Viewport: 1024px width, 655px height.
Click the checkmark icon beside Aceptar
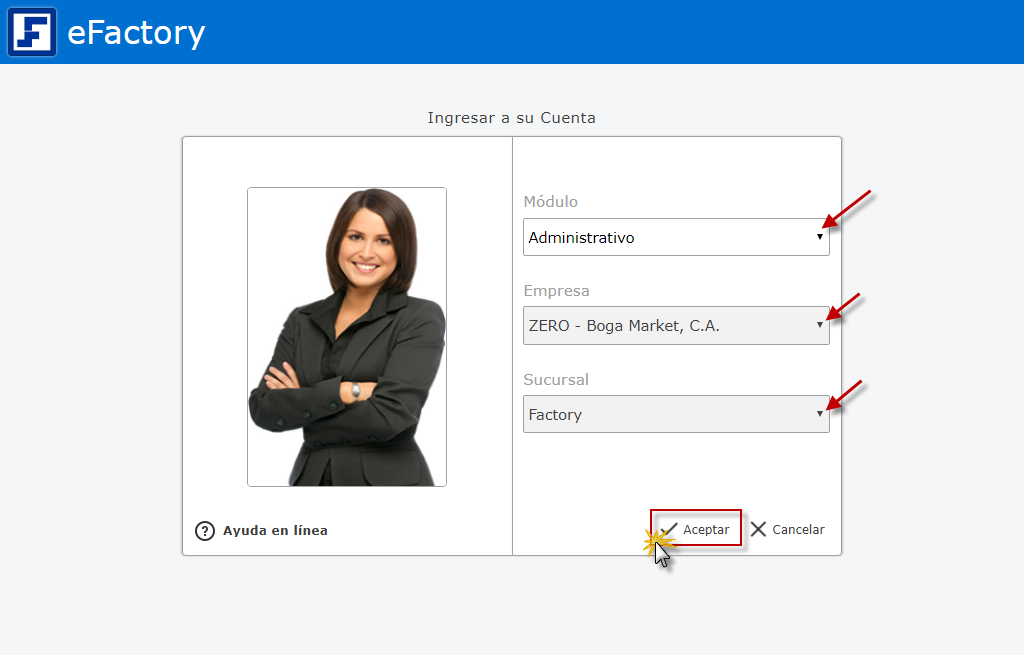click(x=669, y=529)
